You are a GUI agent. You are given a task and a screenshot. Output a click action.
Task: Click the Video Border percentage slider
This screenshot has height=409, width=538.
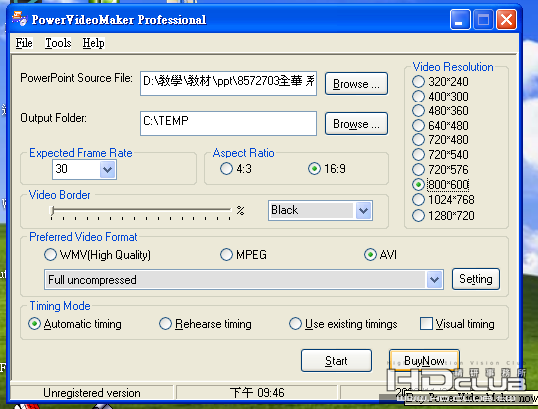(141, 210)
